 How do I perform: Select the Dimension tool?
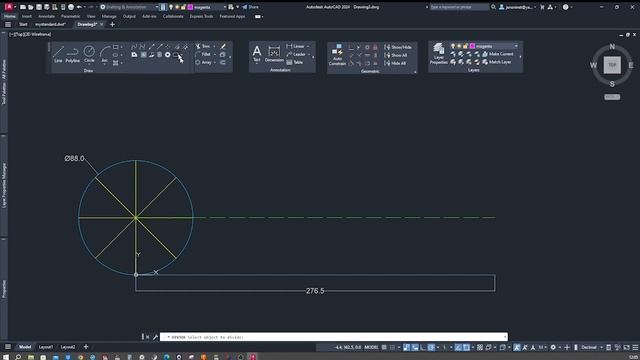pyautogui.click(x=274, y=54)
